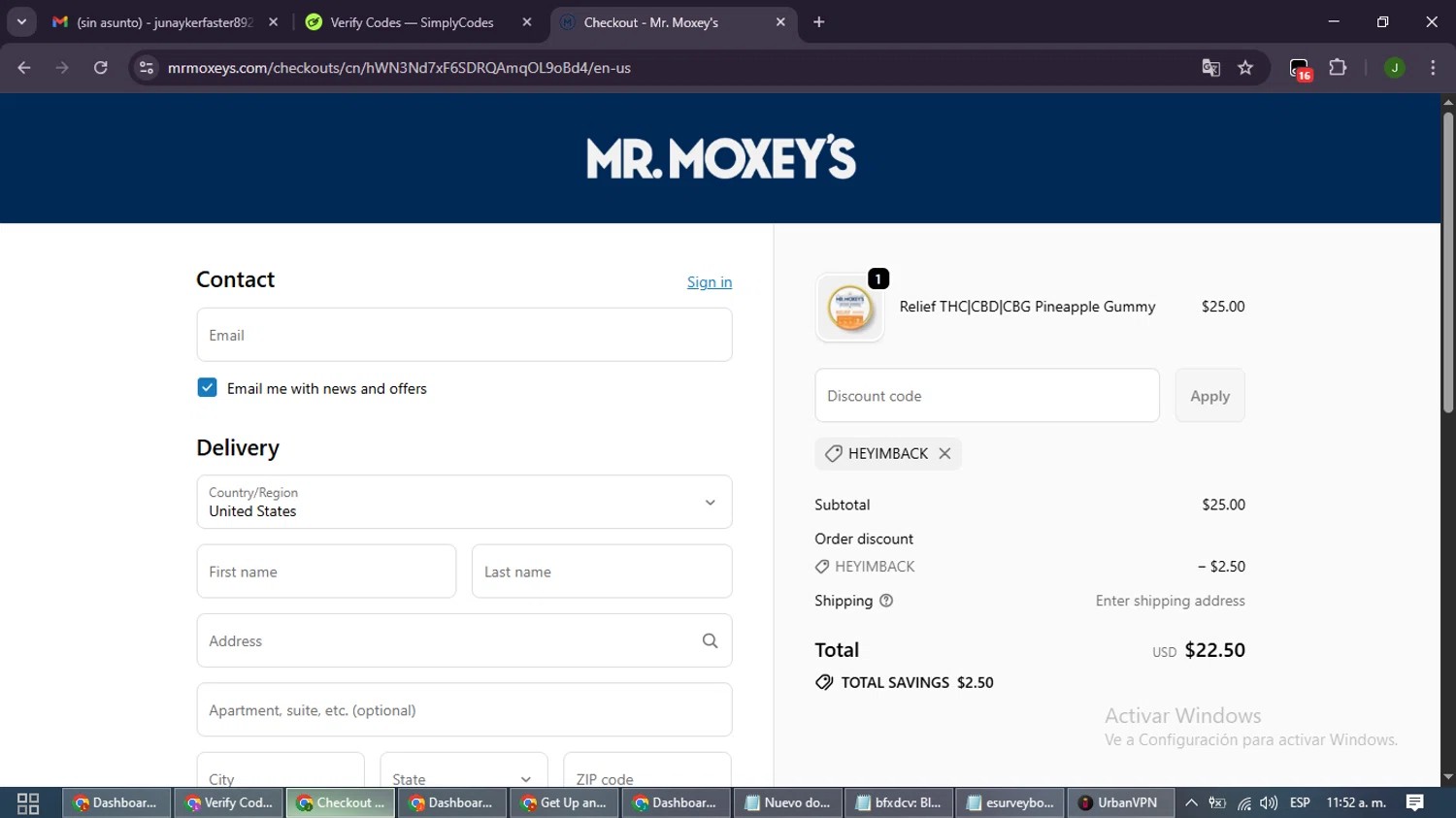Focus the Apartment, suite, etc. field

[464, 710]
